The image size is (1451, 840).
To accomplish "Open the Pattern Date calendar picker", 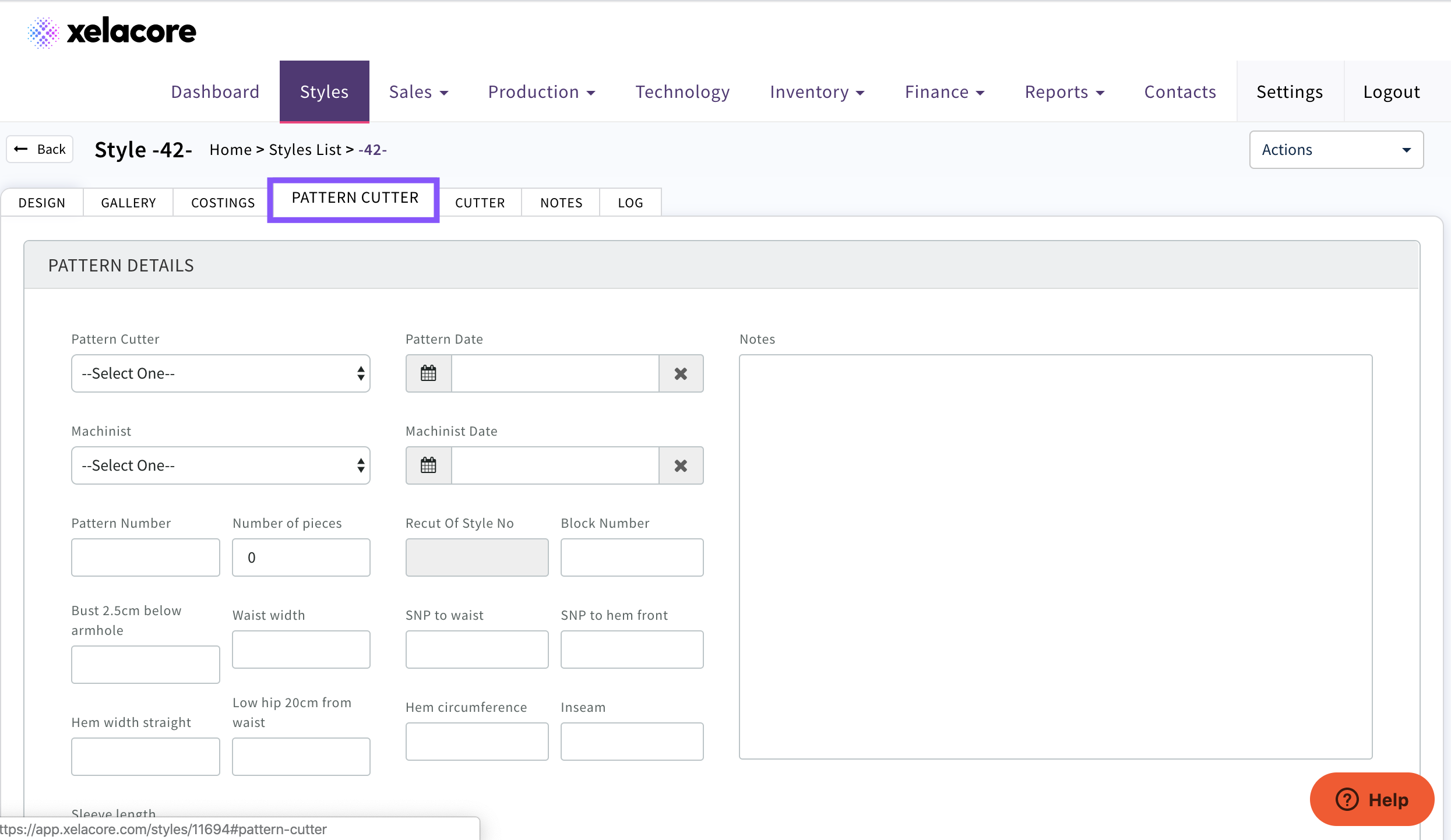I will coord(428,373).
